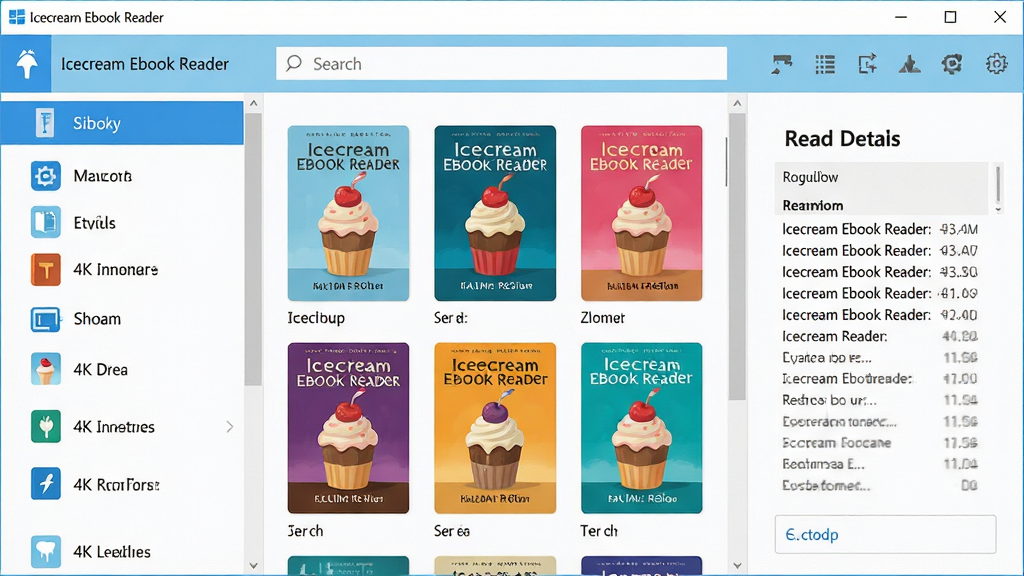Select the Reamiom heading row
This screenshot has width=1024, height=576.
pyautogui.click(x=882, y=205)
